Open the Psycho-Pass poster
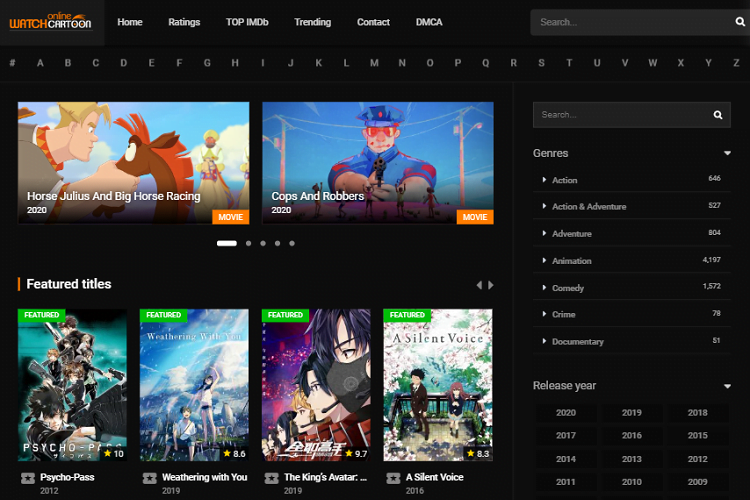The image size is (750, 500). point(72,385)
